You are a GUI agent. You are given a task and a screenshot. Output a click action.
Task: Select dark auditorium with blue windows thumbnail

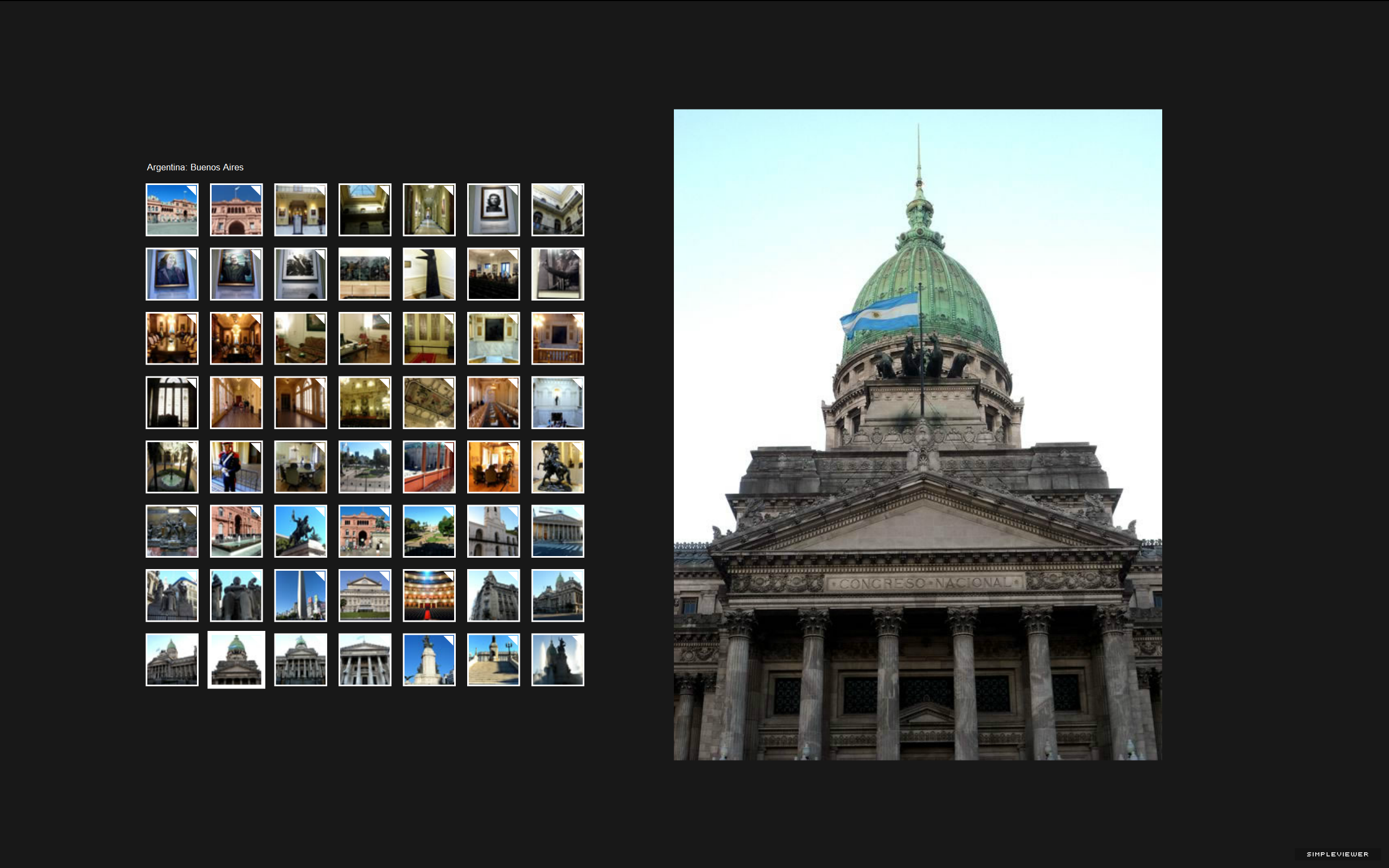494,274
